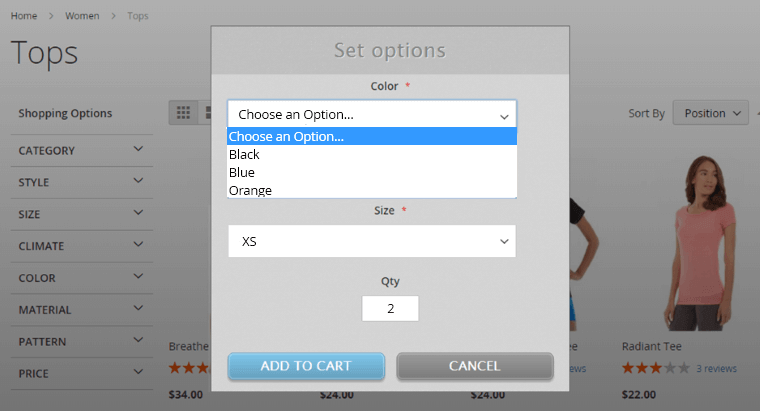Open the Radiant Tee product image
Screen dimensions: 760x411
tap(700, 242)
